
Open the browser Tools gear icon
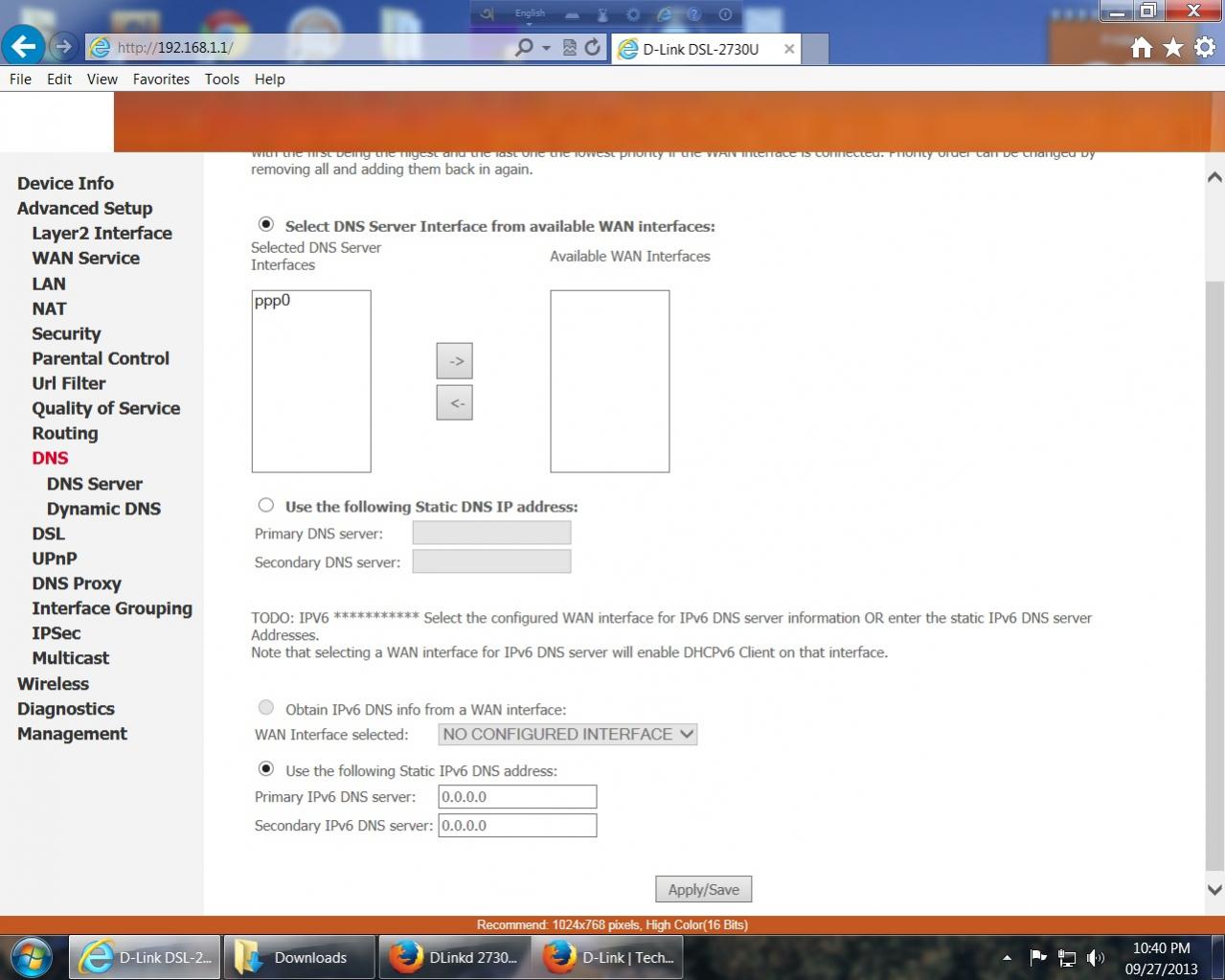coord(1205,48)
